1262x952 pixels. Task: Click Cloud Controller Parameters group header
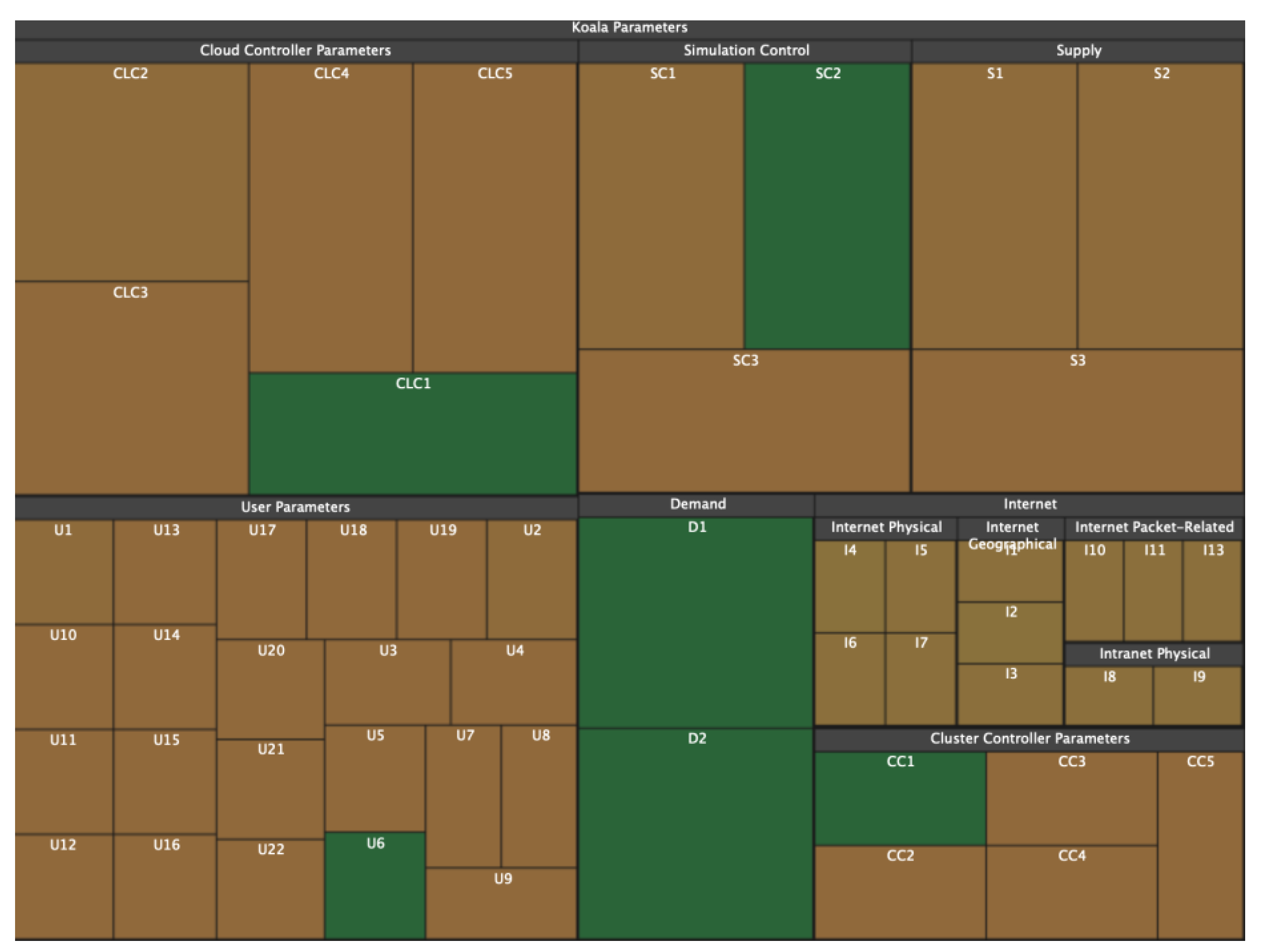click(x=295, y=50)
